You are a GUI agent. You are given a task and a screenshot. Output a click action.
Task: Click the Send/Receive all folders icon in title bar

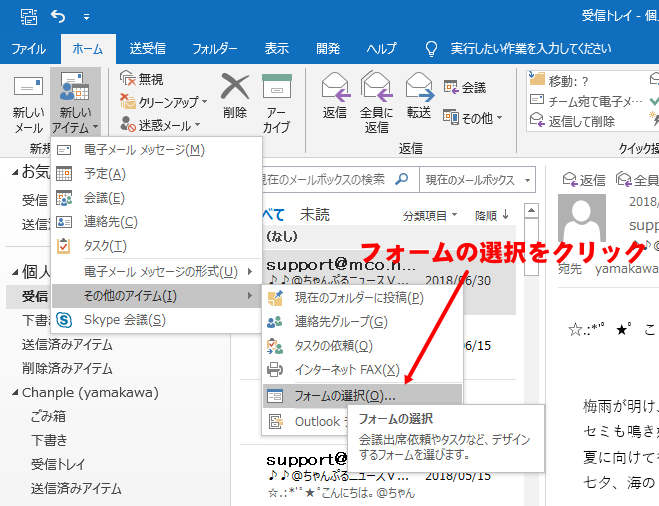(29, 17)
